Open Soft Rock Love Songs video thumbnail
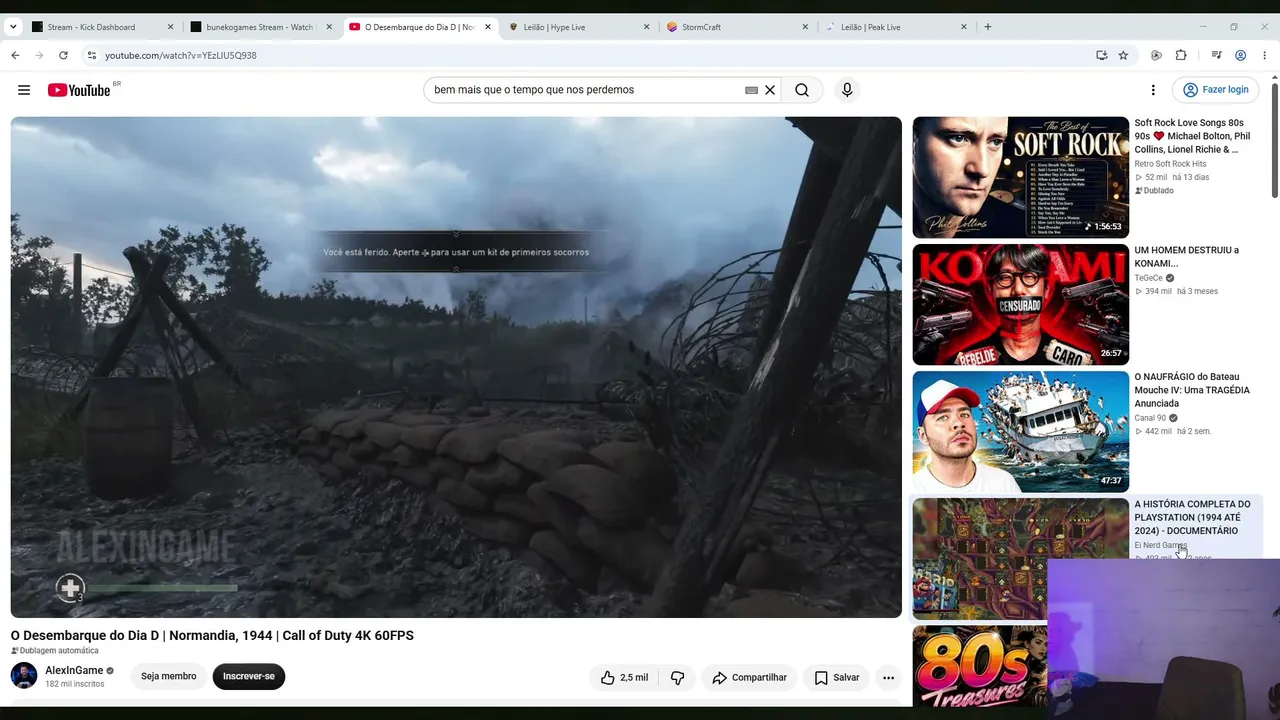Image resolution: width=1280 pixels, height=720 pixels. [x=1020, y=177]
